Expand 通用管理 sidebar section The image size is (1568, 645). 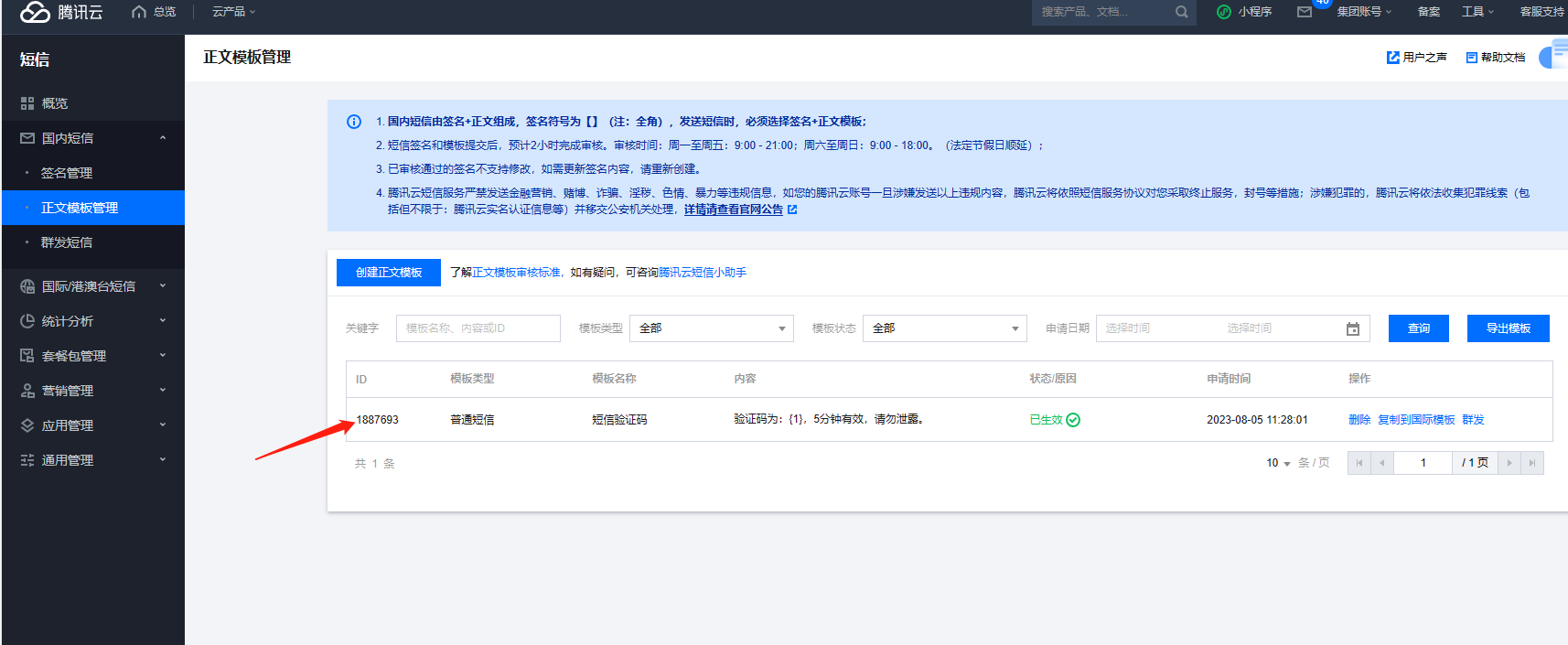pyautogui.click(x=93, y=460)
